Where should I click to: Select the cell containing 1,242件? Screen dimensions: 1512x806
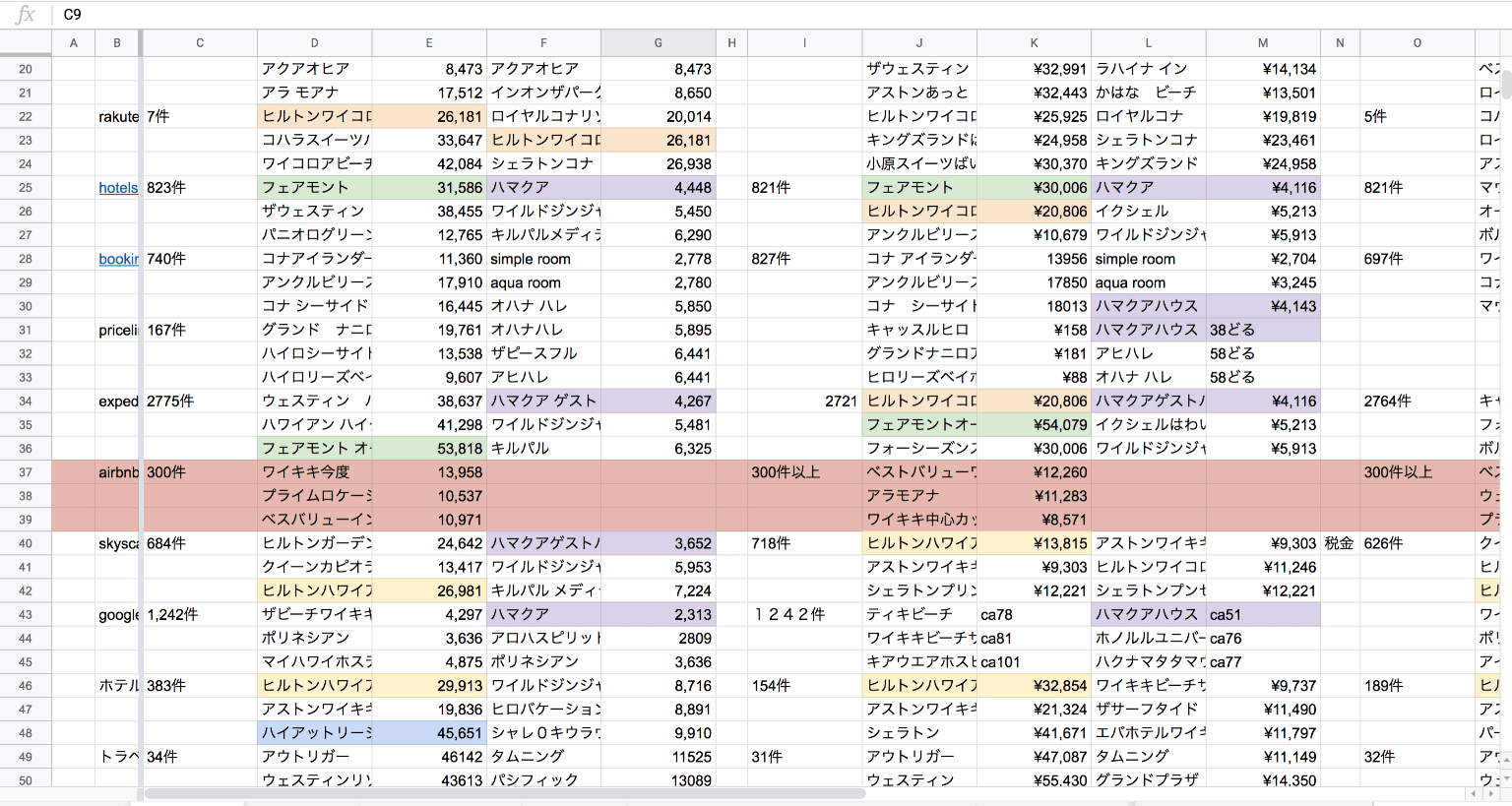(200, 614)
